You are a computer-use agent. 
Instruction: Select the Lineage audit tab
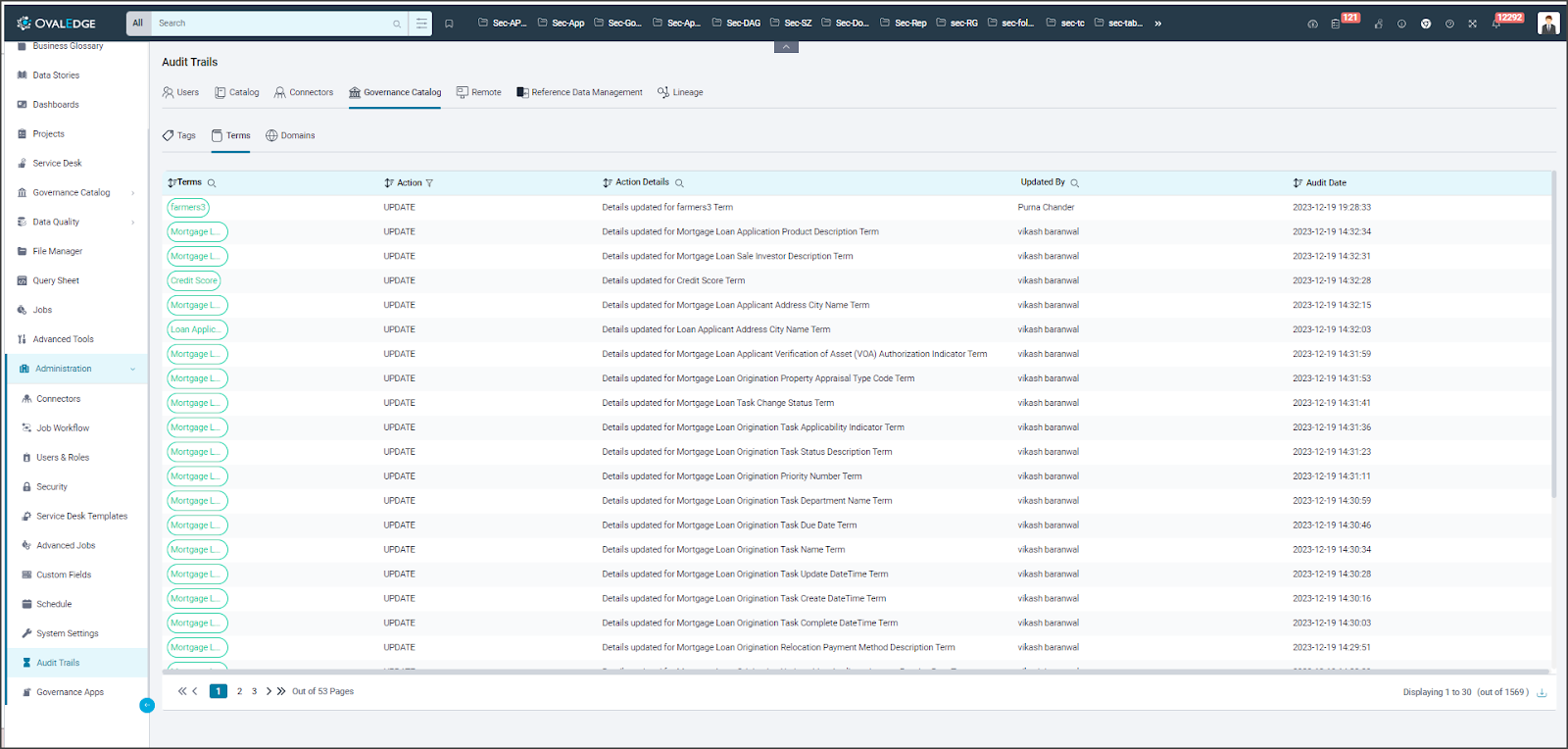click(680, 93)
